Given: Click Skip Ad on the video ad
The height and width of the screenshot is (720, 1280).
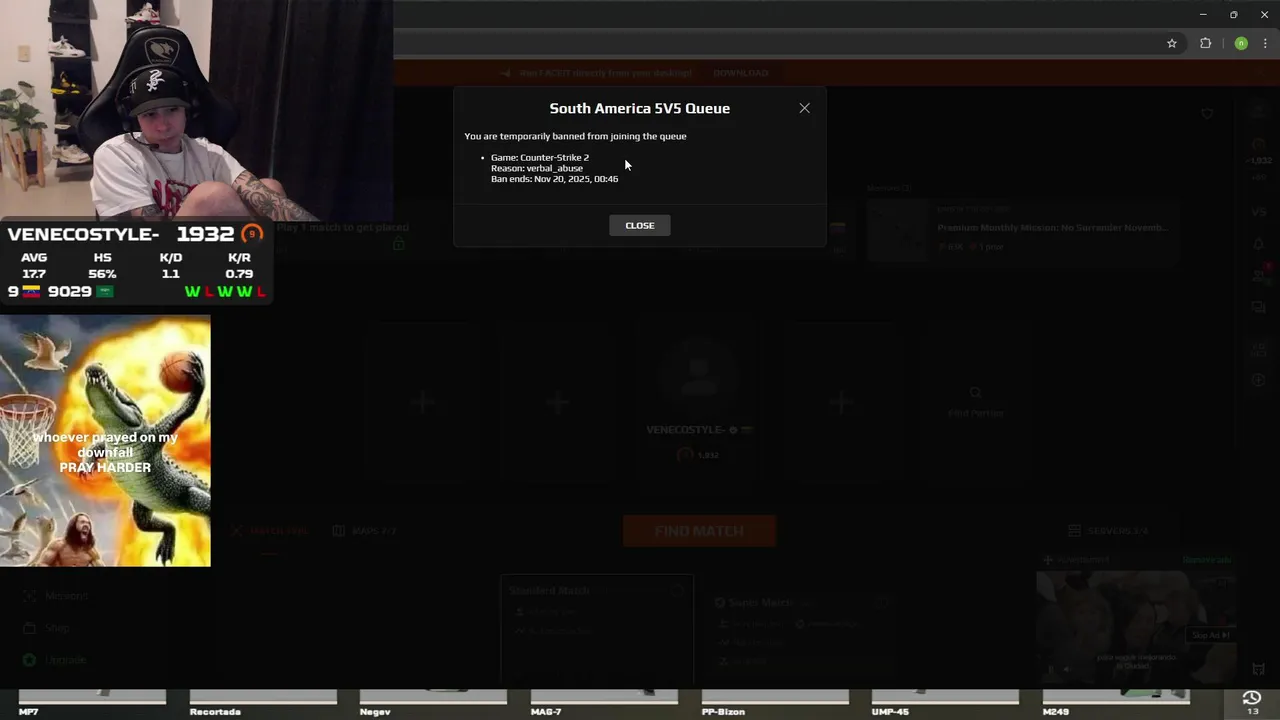Looking at the screenshot, I should (x=1210, y=635).
